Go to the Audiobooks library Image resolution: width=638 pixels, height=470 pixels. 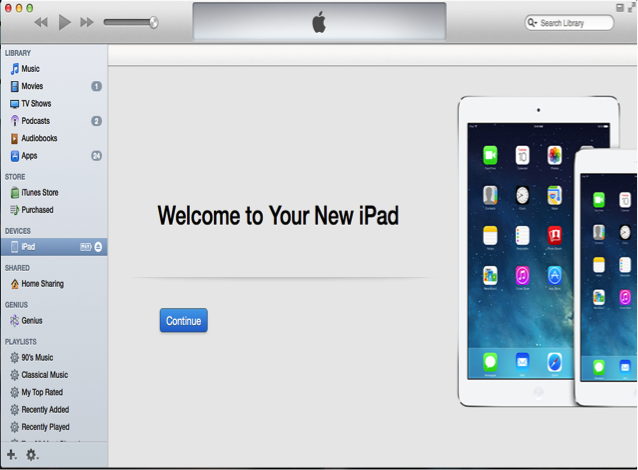point(38,139)
